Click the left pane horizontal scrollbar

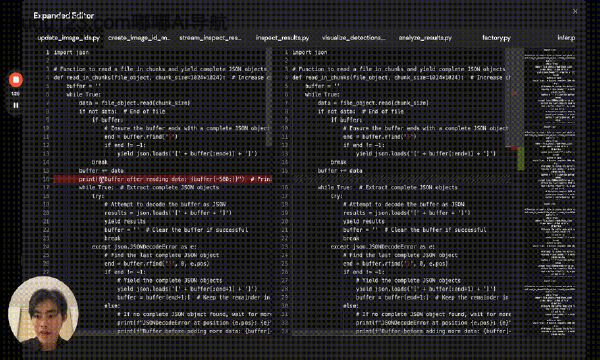pos(172,333)
